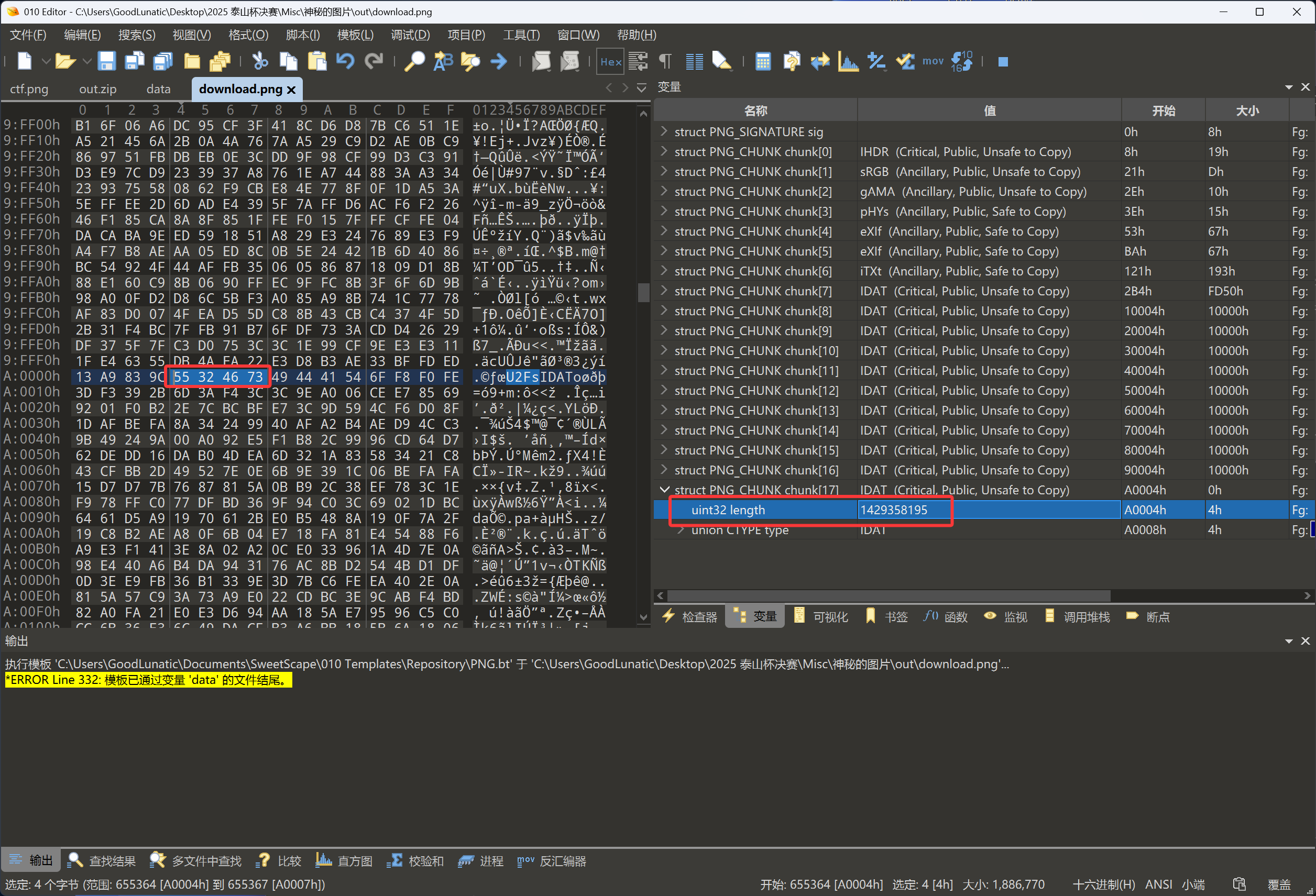Open the 书签 bookmarks tab
The height and width of the screenshot is (896, 1316).
click(887, 616)
